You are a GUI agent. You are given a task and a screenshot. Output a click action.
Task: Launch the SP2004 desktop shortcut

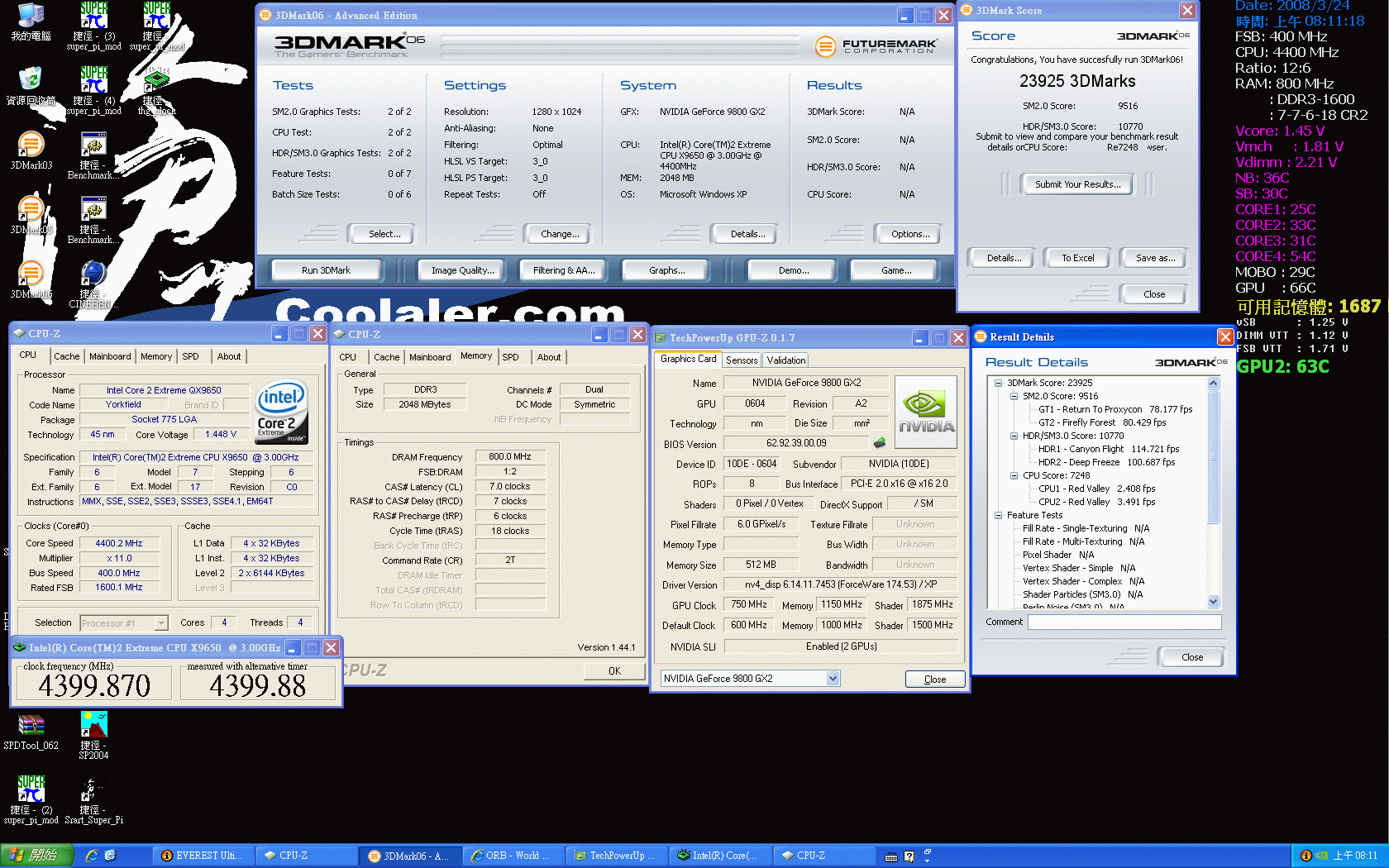[93, 736]
